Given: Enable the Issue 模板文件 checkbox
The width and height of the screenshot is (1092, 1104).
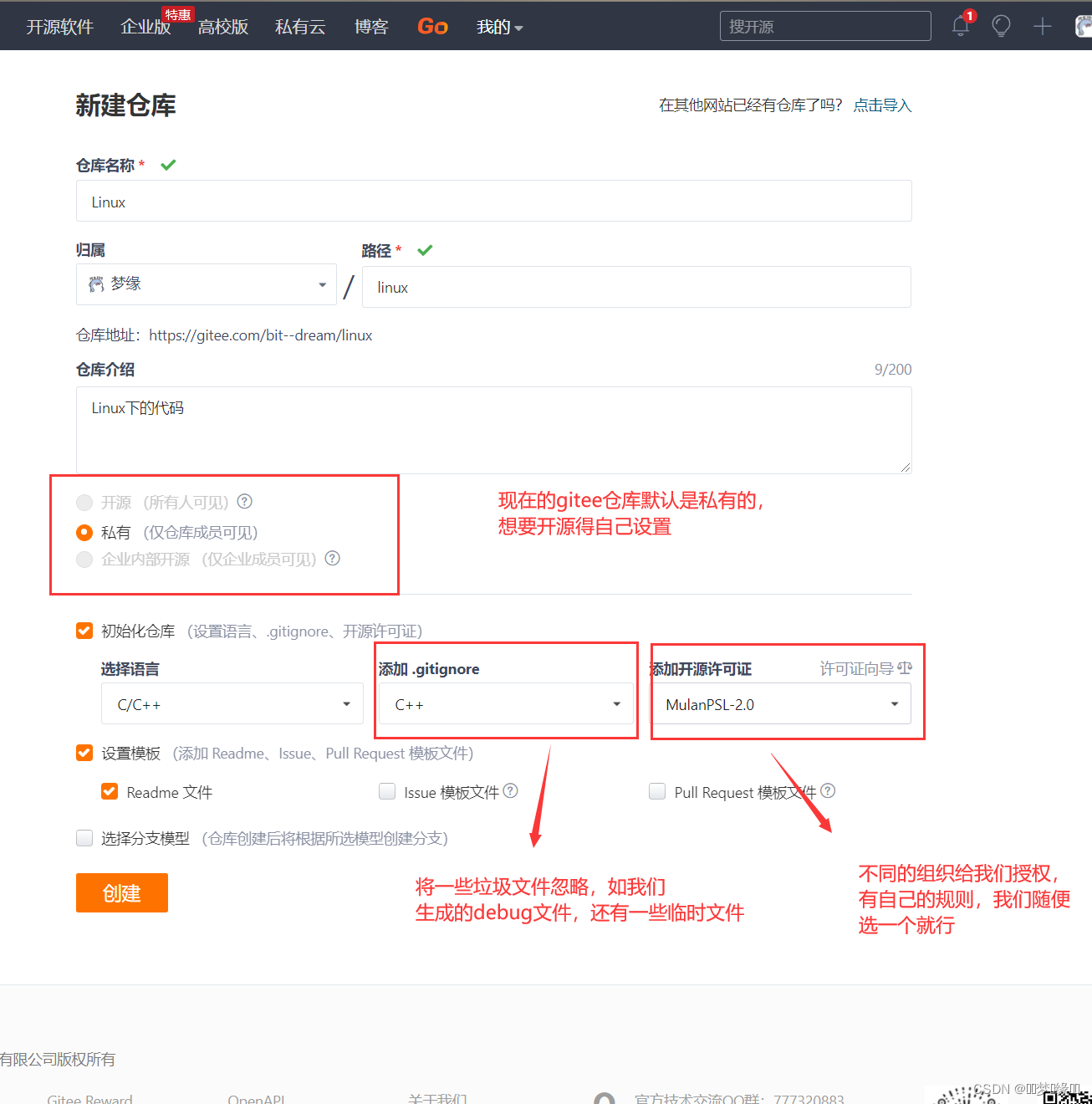Looking at the screenshot, I should point(387,791).
